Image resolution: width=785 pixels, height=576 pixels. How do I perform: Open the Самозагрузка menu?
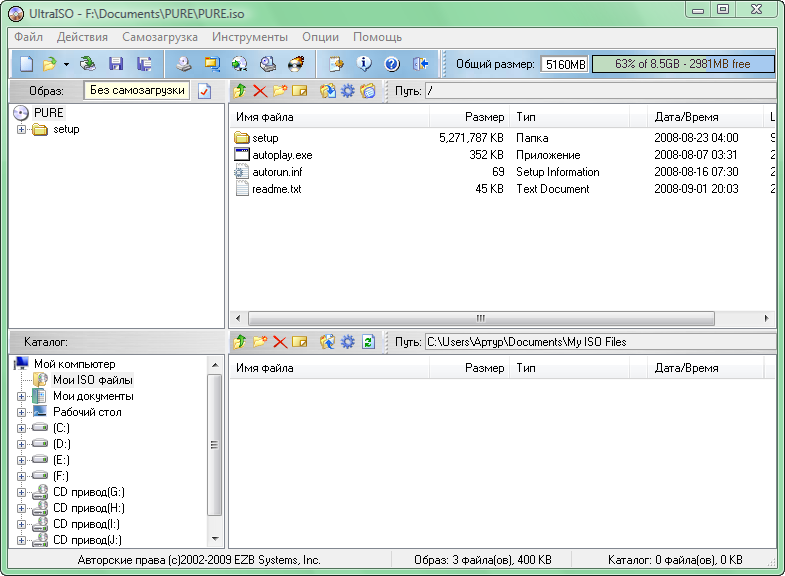160,37
